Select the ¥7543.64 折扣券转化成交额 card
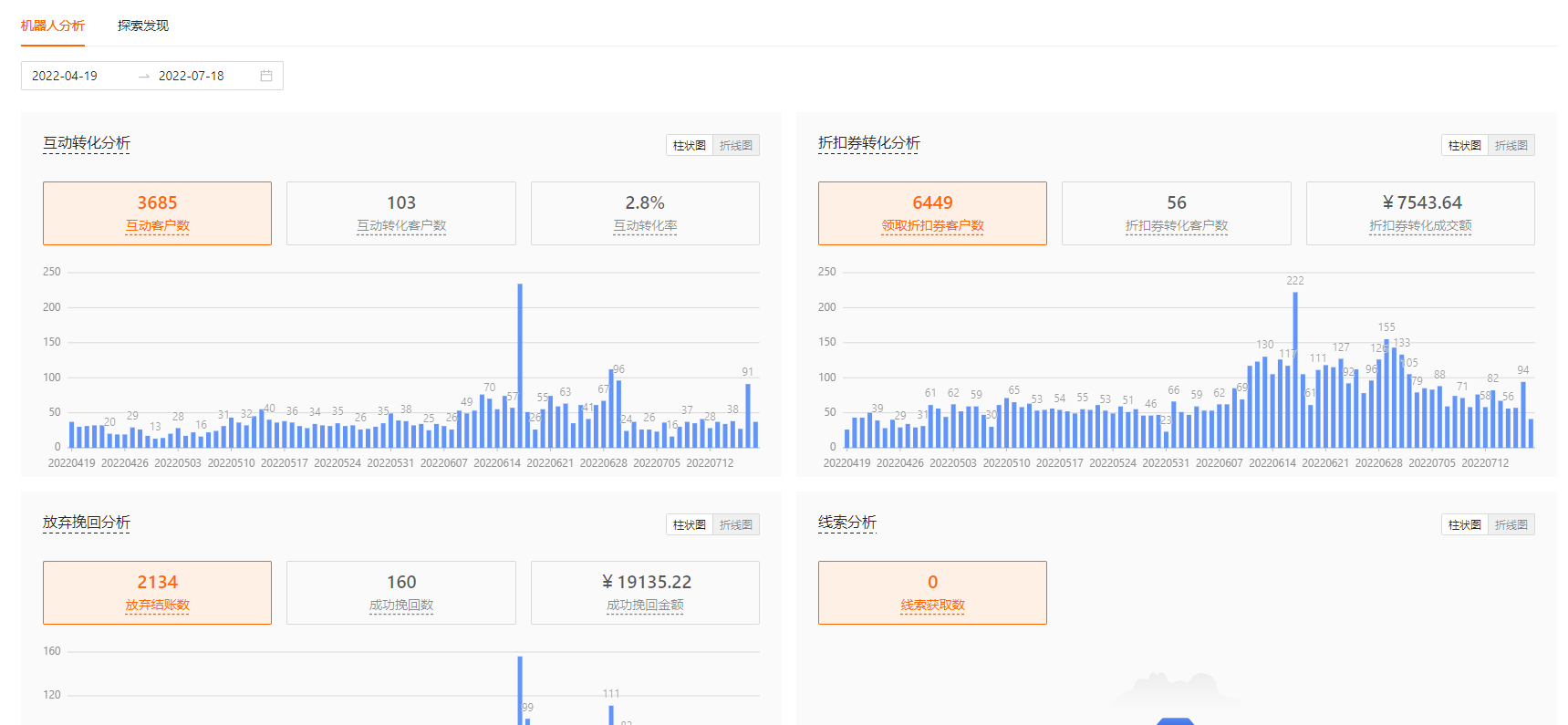The image size is (1568, 725). (x=1420, y=213)
